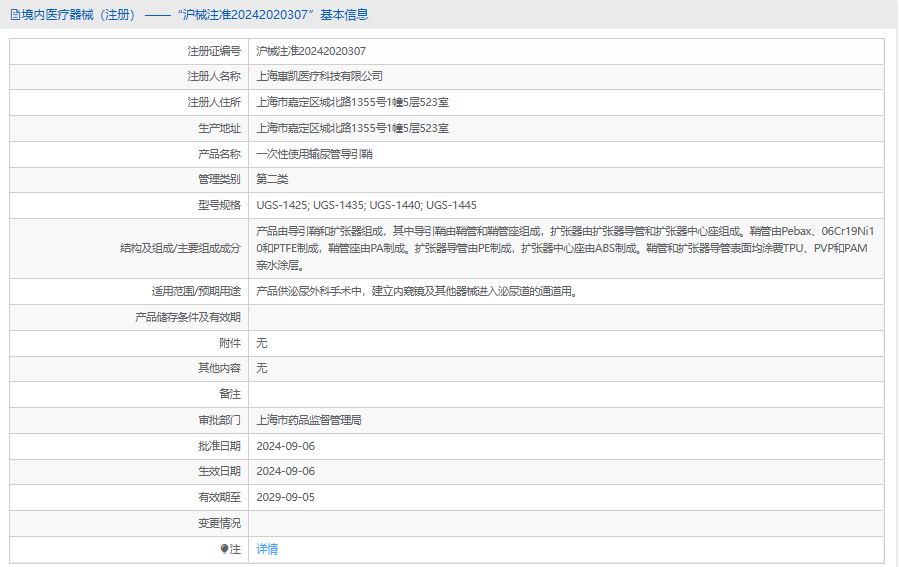The width and height of the screenshot is (899, 567).
Task: Click the 生效日期 value 2024-09-06
Action: (286, 471)
